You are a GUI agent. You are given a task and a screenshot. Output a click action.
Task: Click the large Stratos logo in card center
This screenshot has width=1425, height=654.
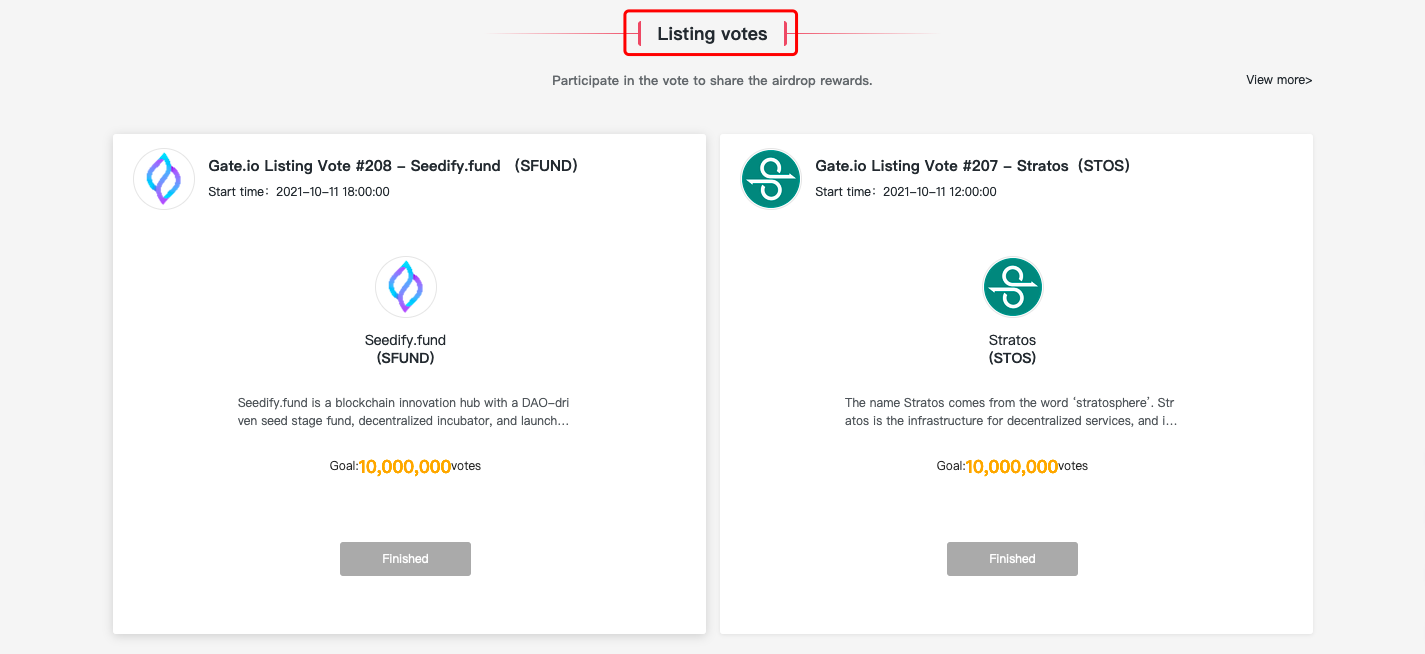coord(1013,287)
